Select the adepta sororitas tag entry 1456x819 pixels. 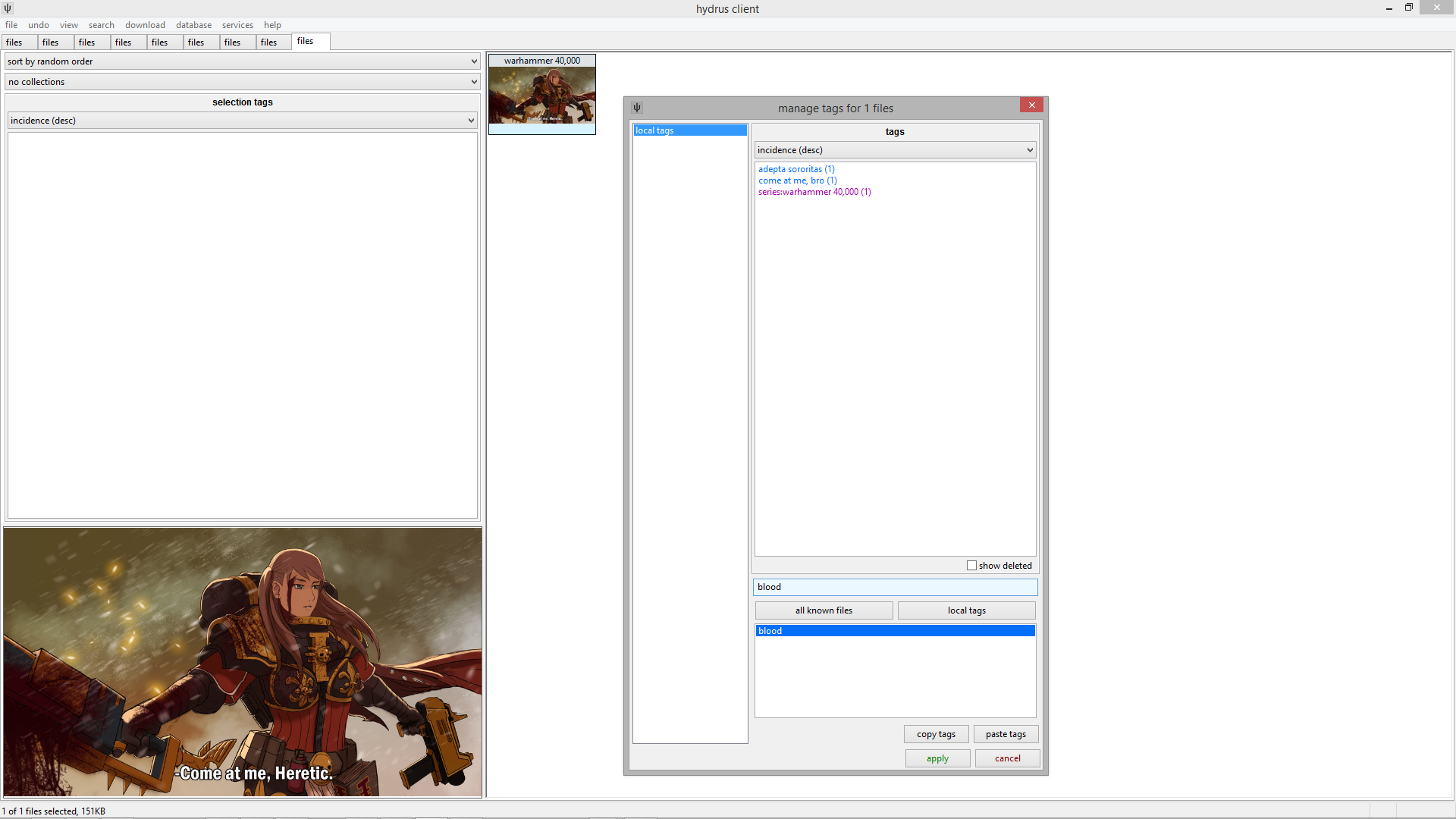(x=795, y=168)
